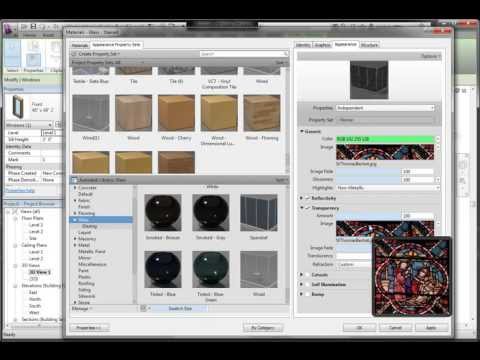Select the Tinted - Blue glass swatch
Screen dimensions: 480x360
tap(163, 269)
